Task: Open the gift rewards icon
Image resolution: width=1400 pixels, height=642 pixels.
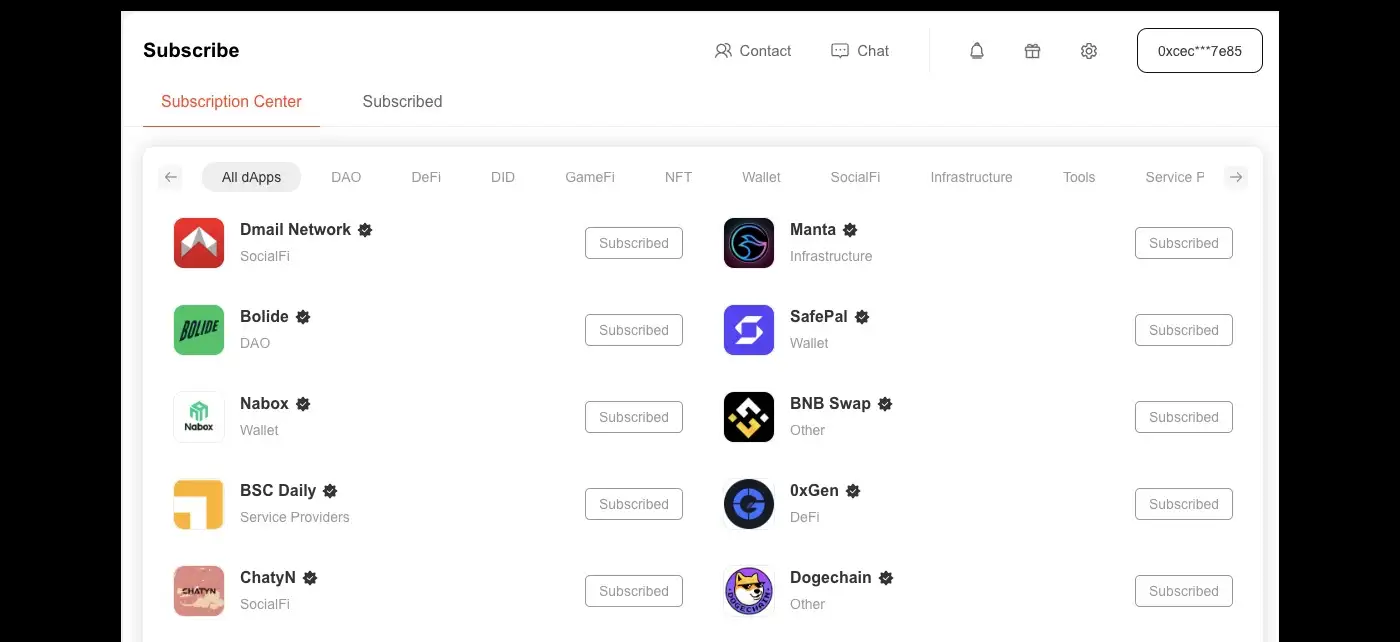Action: 1033,51
